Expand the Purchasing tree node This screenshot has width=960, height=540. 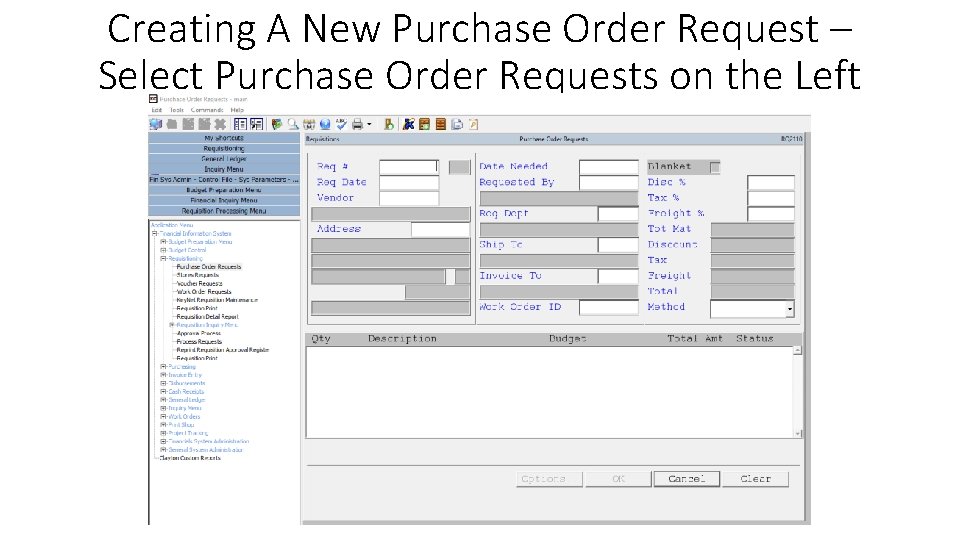tap(163, 367)
